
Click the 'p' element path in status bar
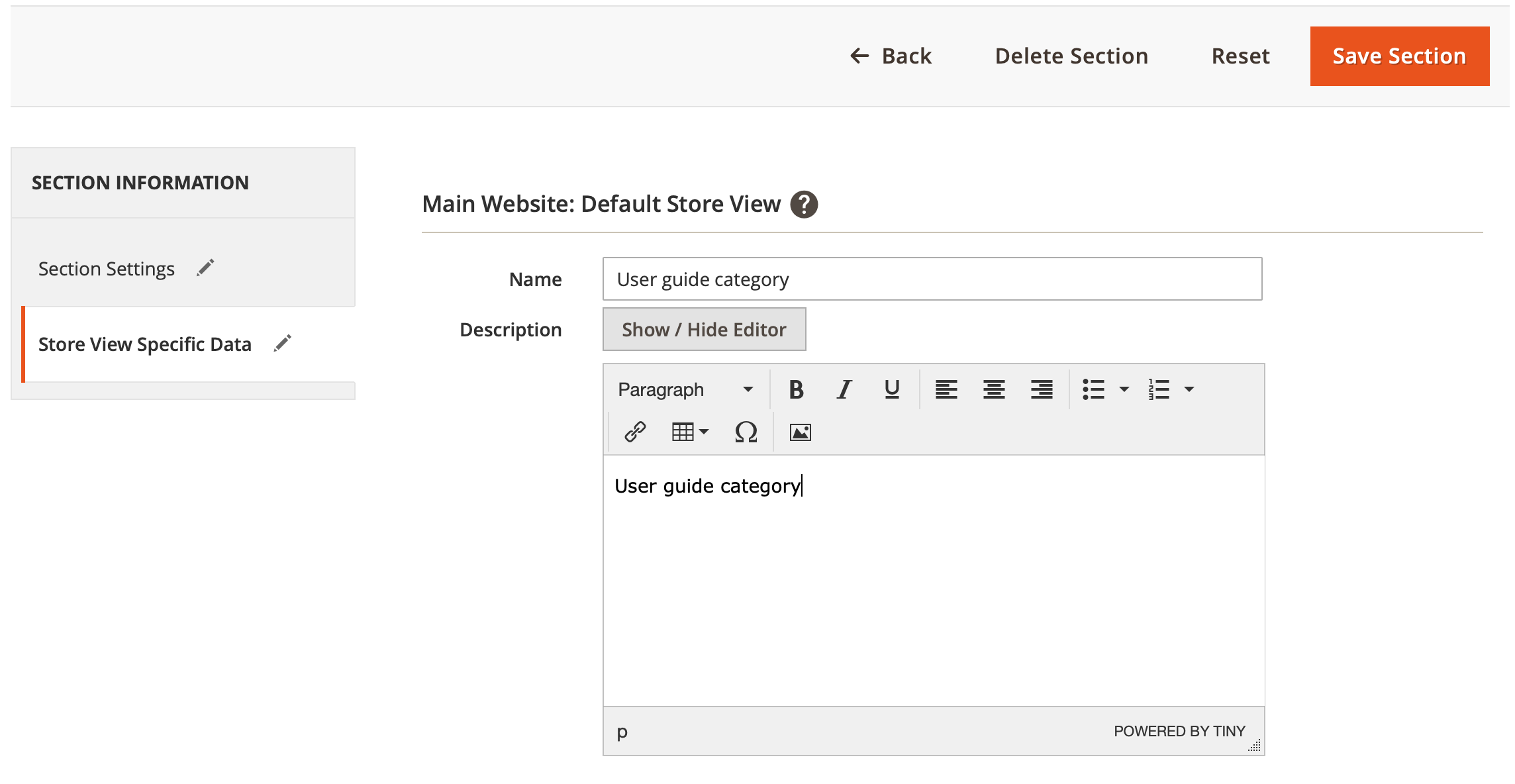coord(622,732)
